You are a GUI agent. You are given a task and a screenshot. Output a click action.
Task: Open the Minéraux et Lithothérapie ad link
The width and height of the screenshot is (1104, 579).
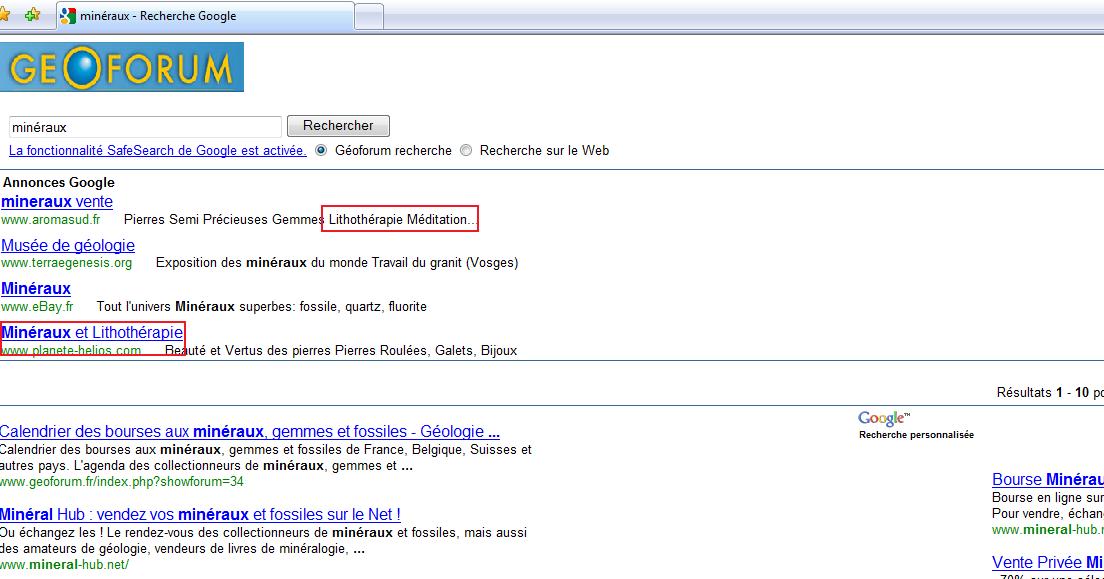[x=92, y=332]
